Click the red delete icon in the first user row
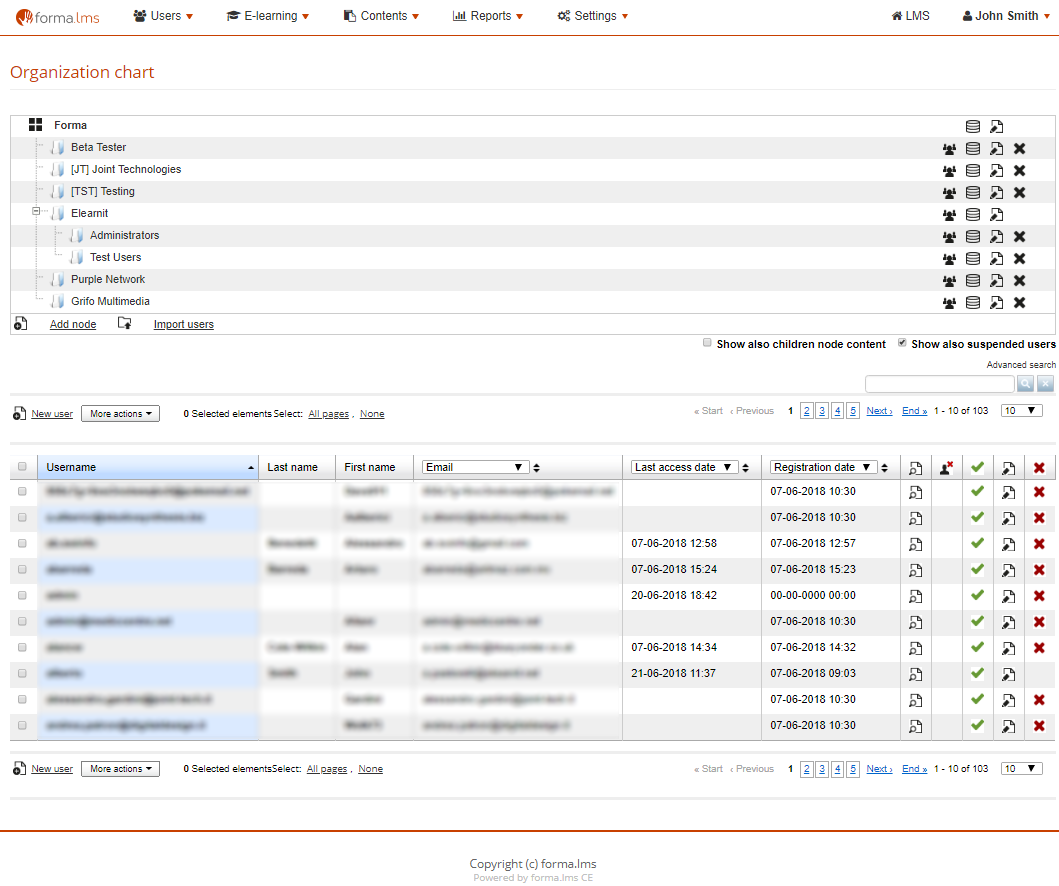The height and width of the screenshot is (886, 1059). 1039,492
